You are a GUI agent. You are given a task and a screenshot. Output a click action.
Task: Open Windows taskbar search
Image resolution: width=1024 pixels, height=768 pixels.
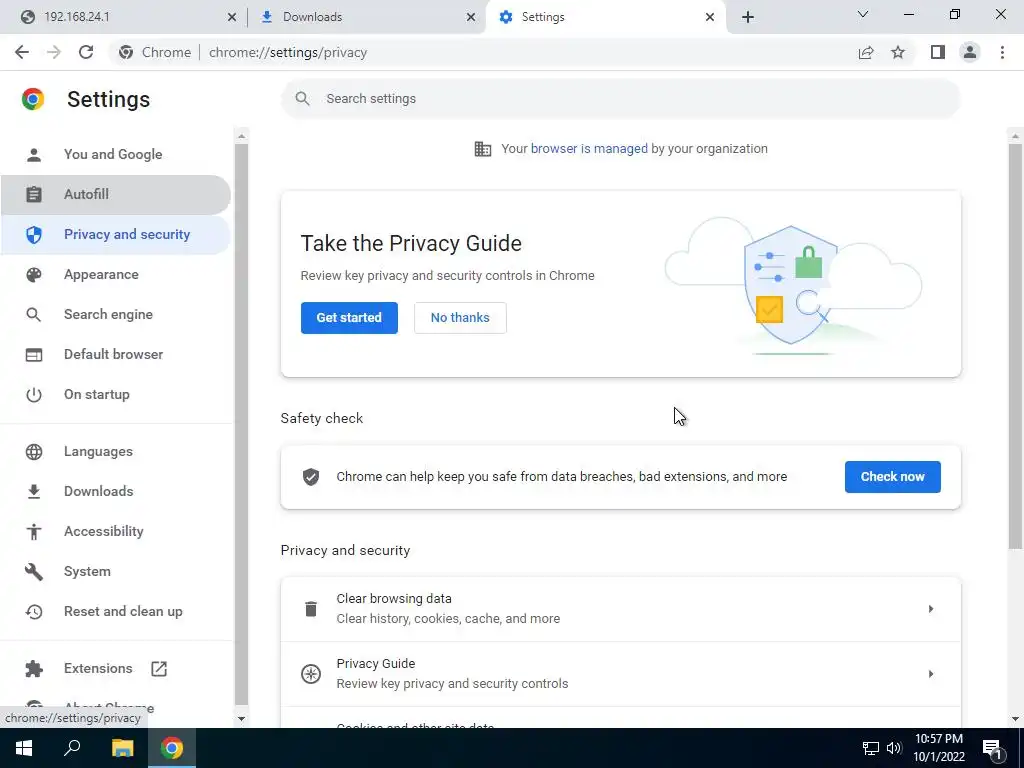point(72,748)
